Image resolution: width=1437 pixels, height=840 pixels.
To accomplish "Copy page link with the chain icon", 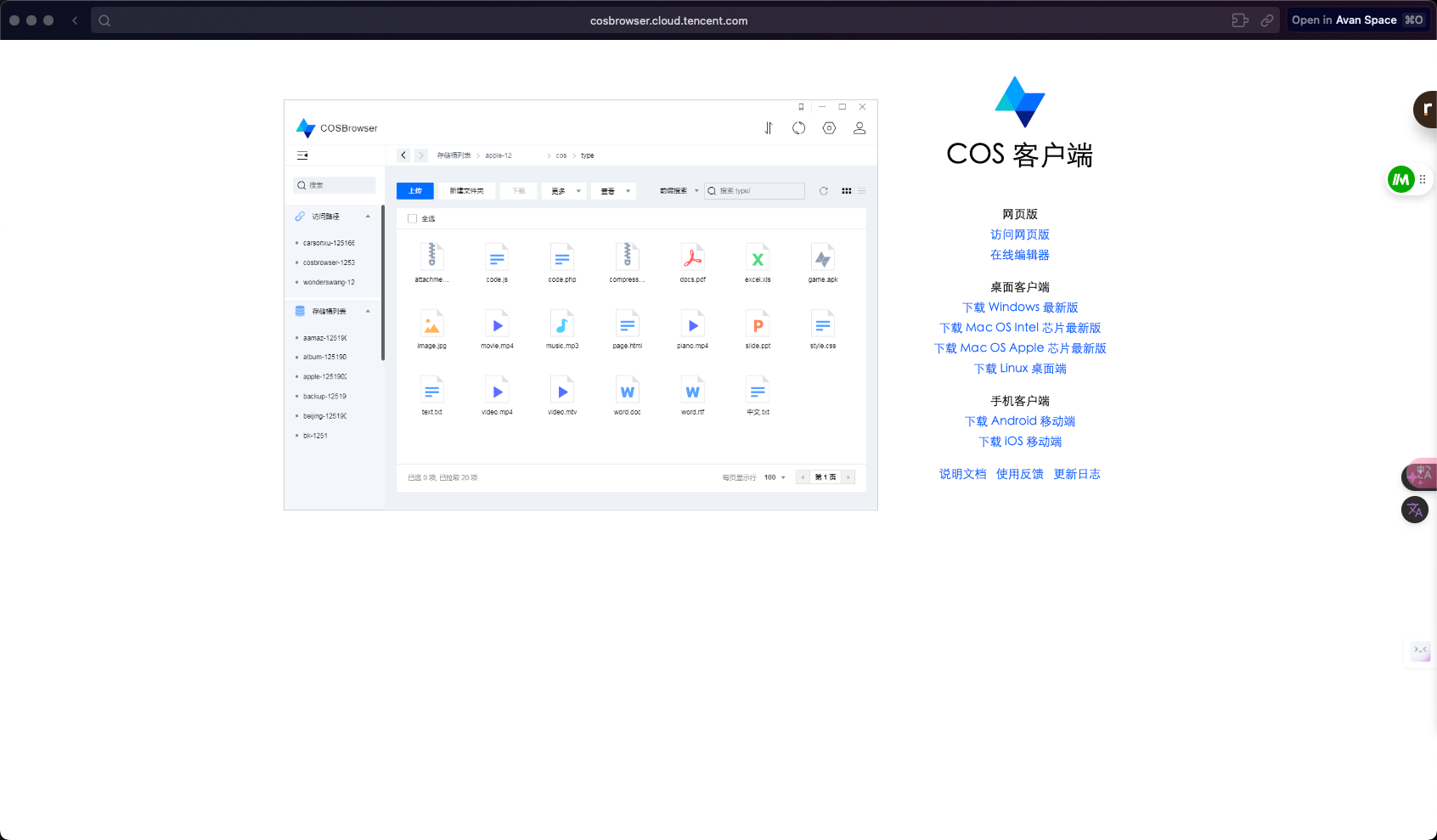I will [1267, 20].
